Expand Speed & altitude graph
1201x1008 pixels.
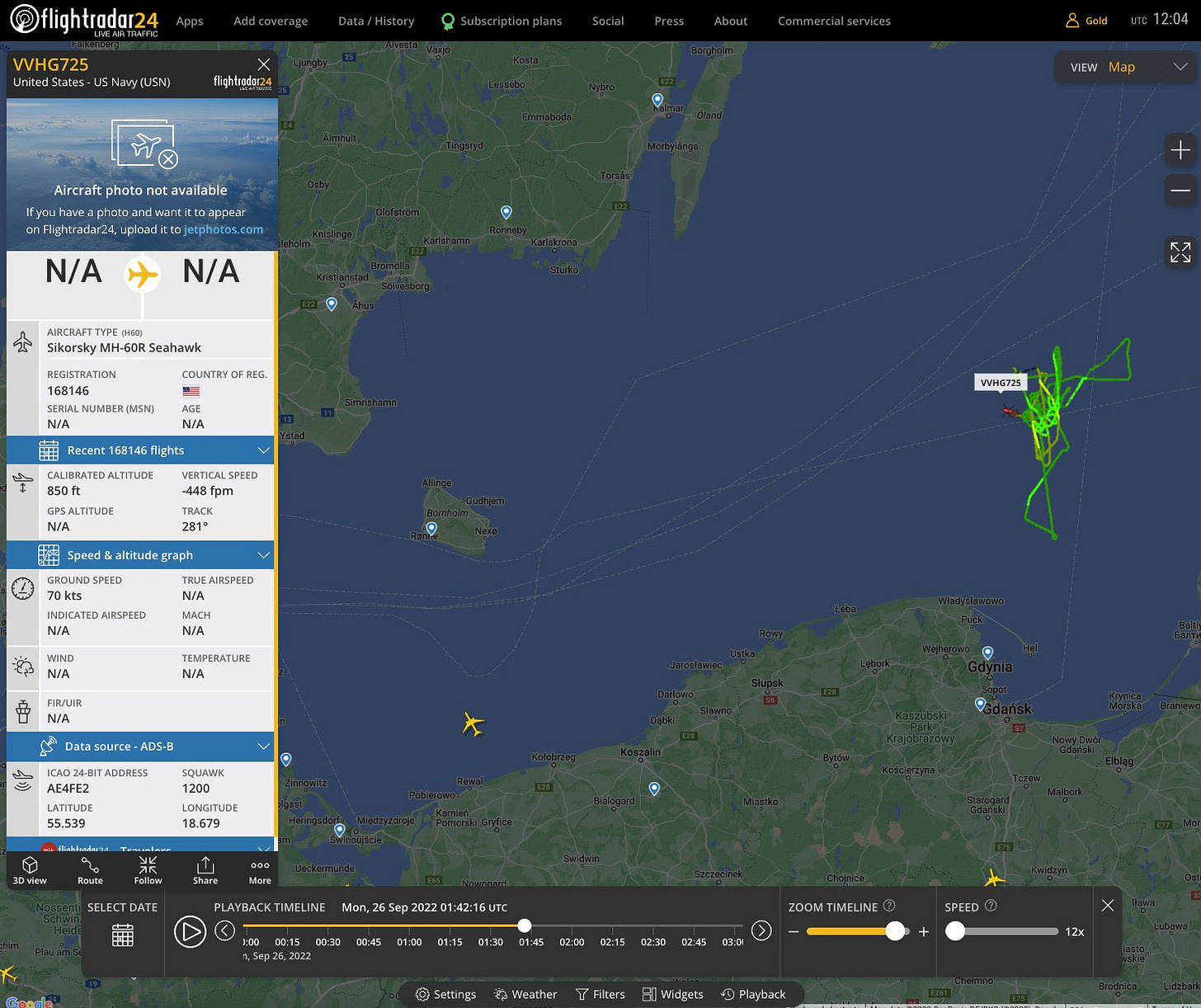click(x=140, y=555)
